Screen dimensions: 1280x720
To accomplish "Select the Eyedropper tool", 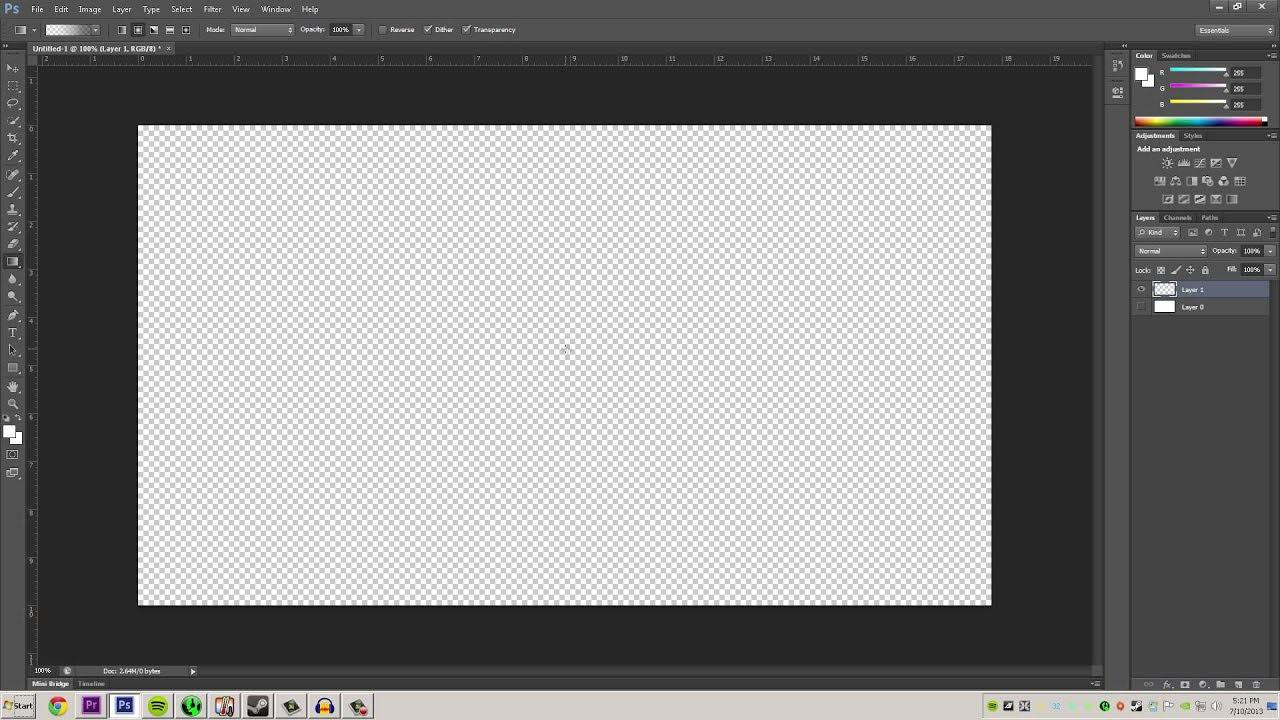I will [13, 156].
